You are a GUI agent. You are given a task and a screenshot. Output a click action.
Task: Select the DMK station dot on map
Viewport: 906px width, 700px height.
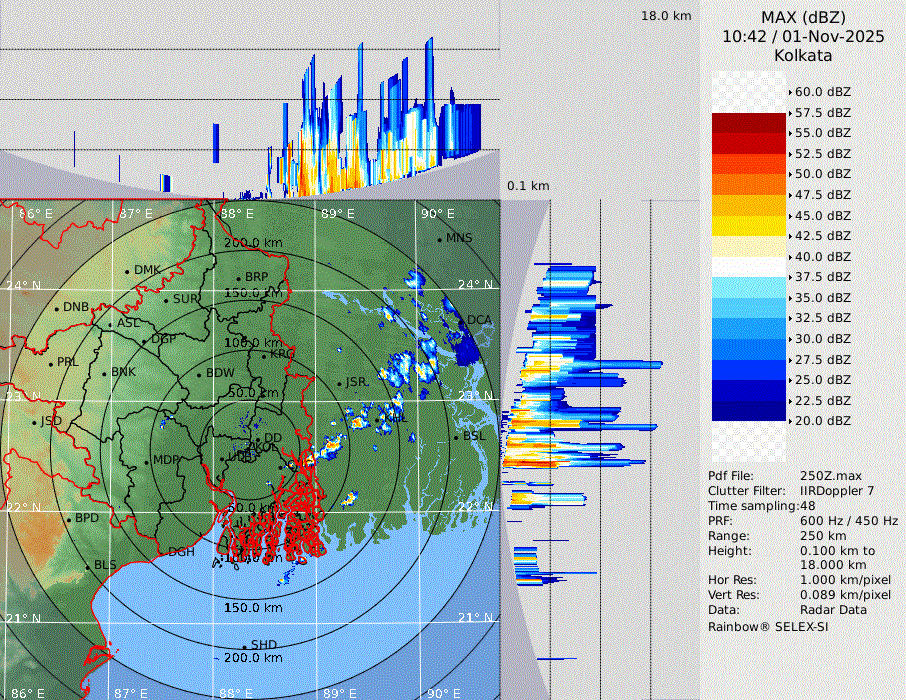pos(127,271)
